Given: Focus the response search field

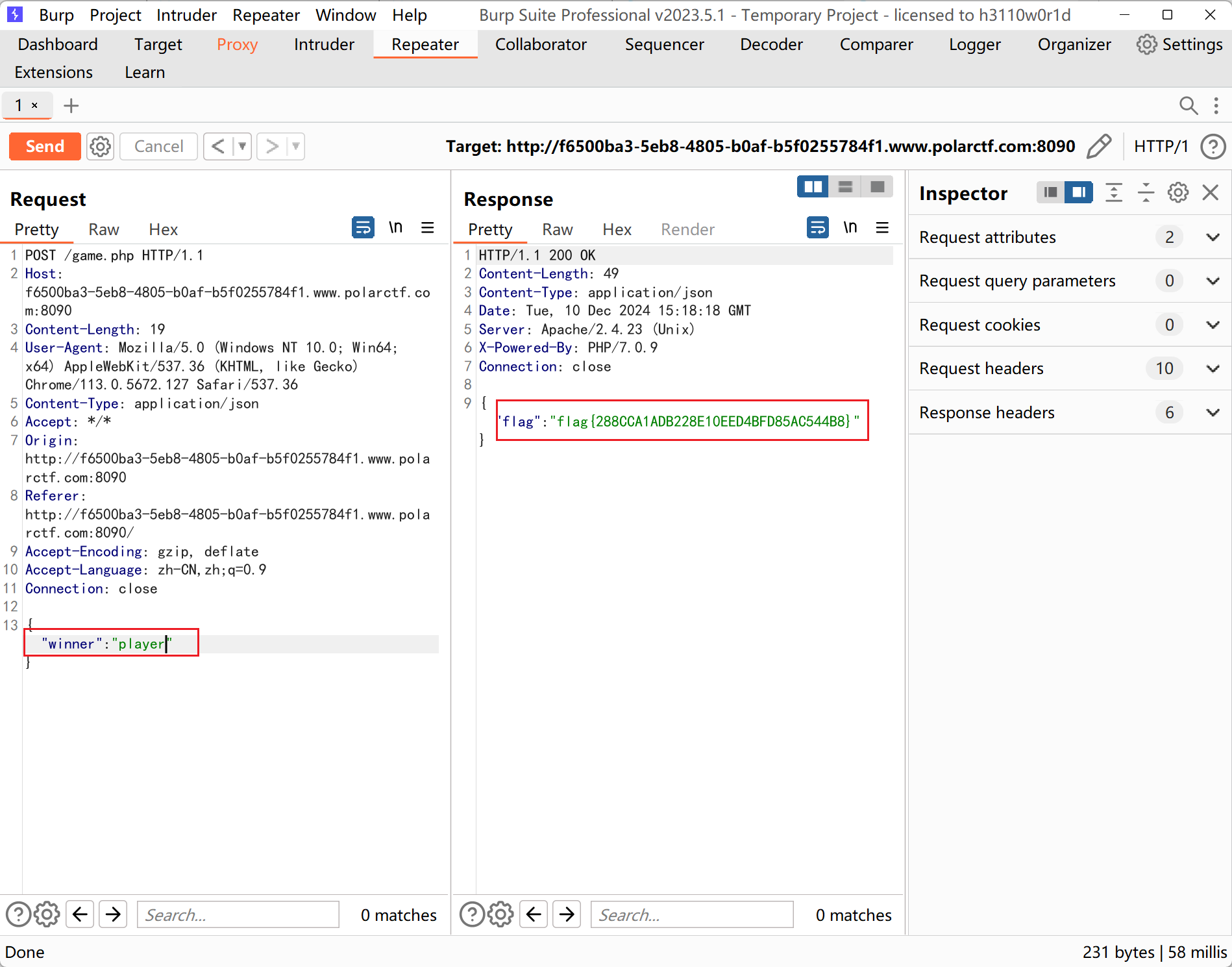Looking at the screenshot, I should (692, 914).
